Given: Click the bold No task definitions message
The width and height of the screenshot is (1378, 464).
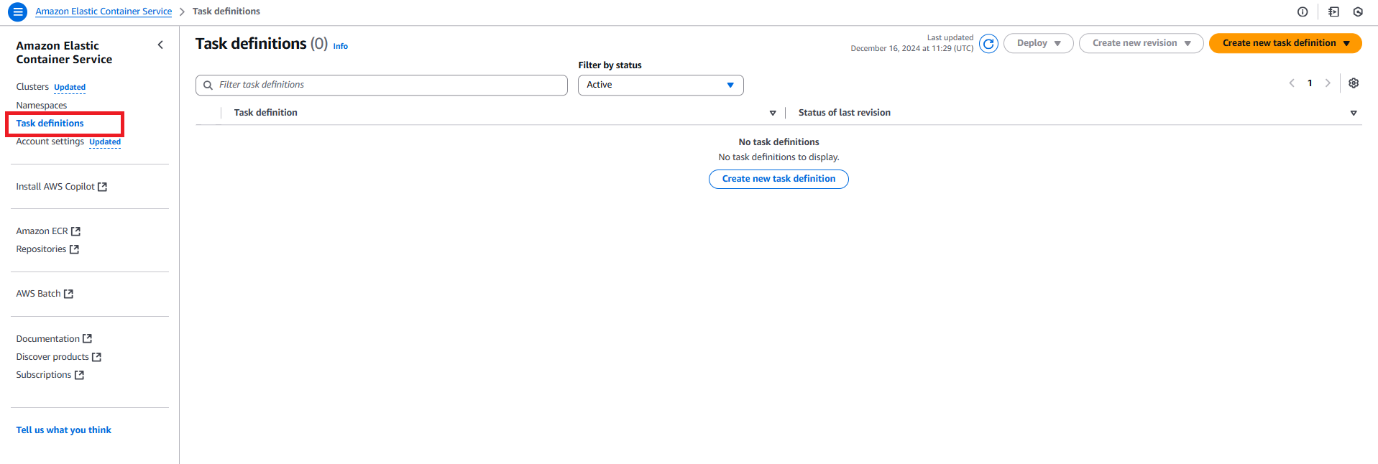Looking at the screenshot, I should [x=779, y=142].
